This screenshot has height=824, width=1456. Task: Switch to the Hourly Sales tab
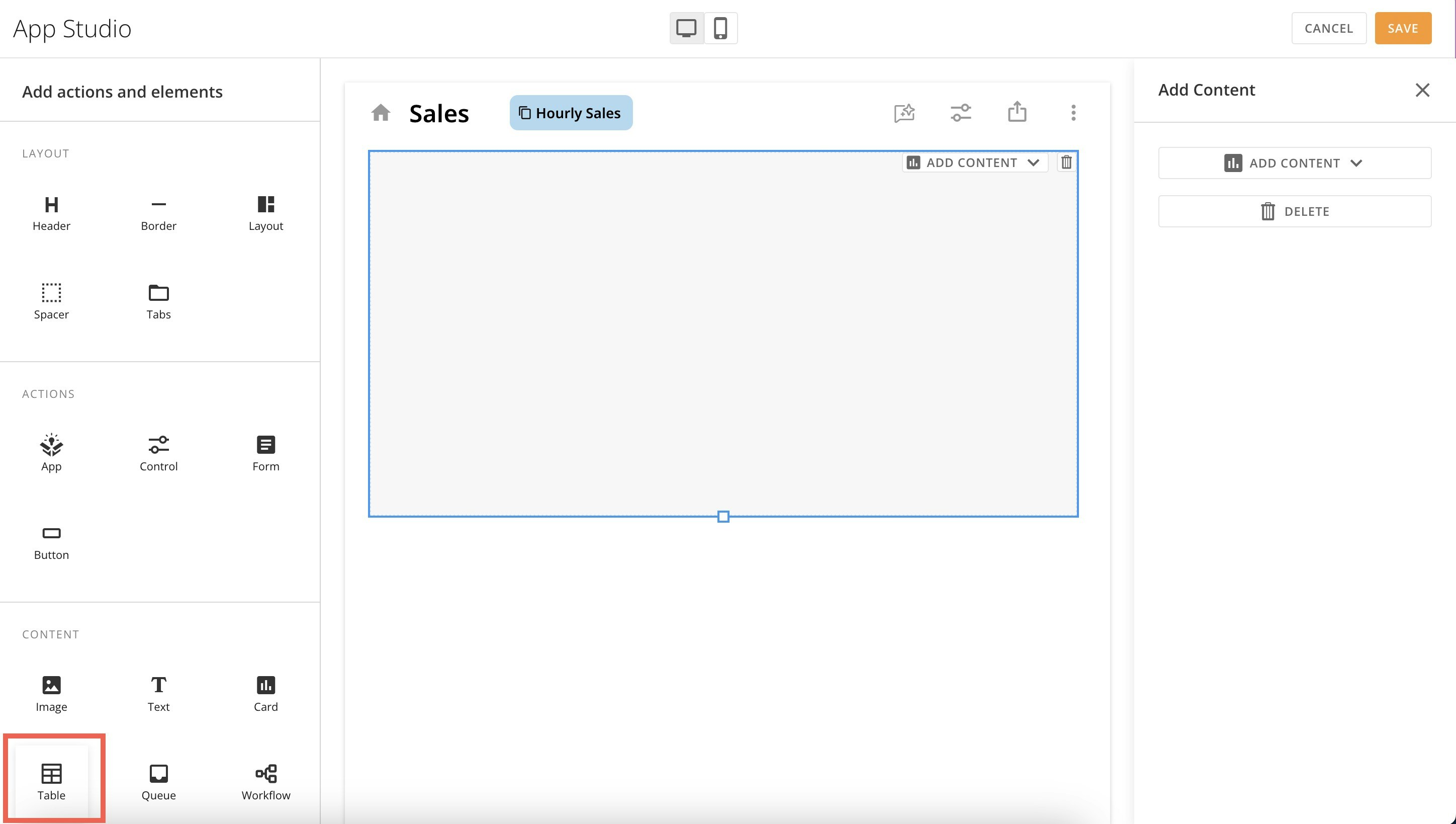pos(570,113)
